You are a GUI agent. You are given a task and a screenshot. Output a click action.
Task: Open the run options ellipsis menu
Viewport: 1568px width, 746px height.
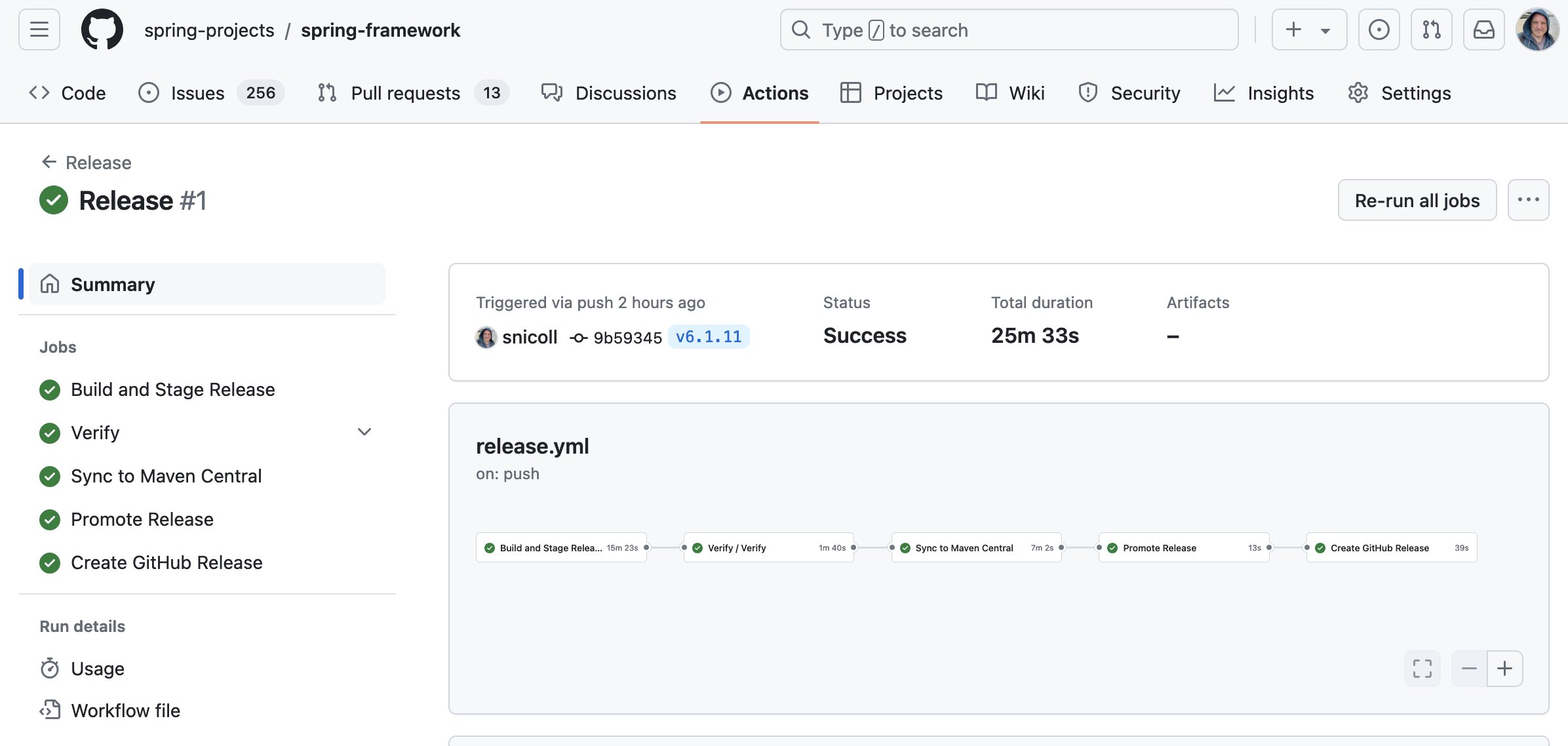(1529, 200)
